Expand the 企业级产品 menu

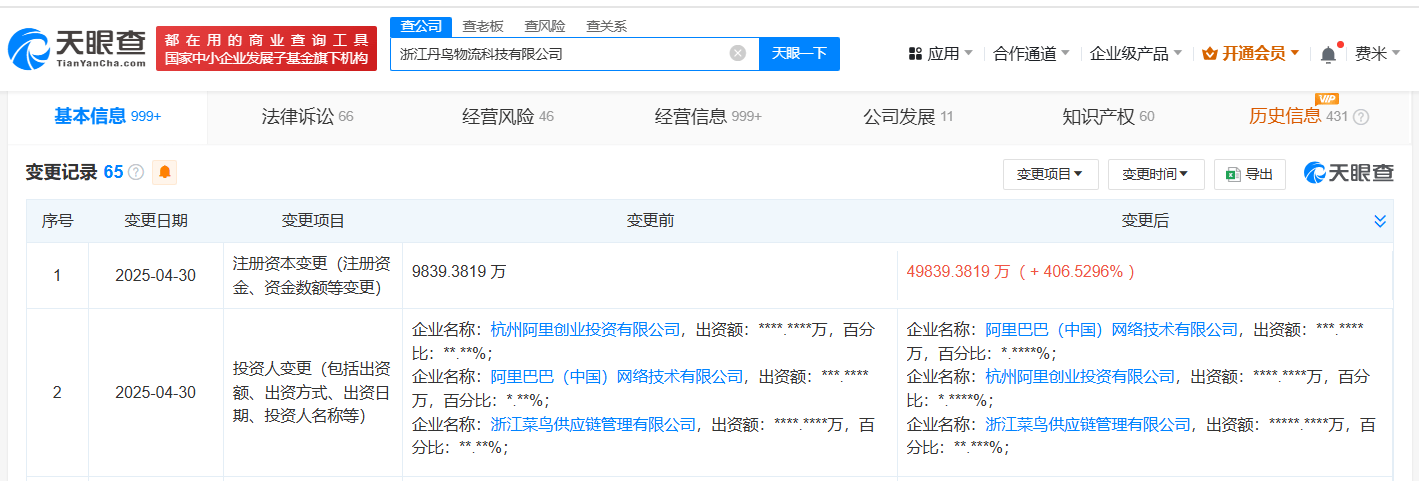[1135, 54]
